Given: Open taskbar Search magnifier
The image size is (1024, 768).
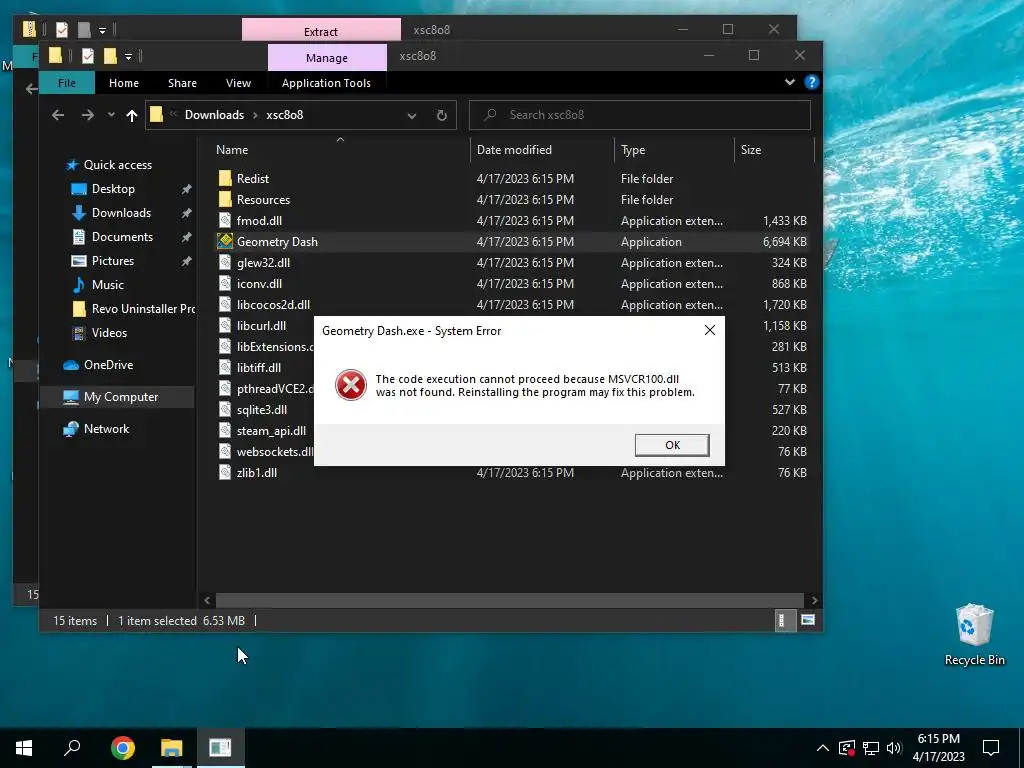Looking at the screenshot, I should point(72,748).
